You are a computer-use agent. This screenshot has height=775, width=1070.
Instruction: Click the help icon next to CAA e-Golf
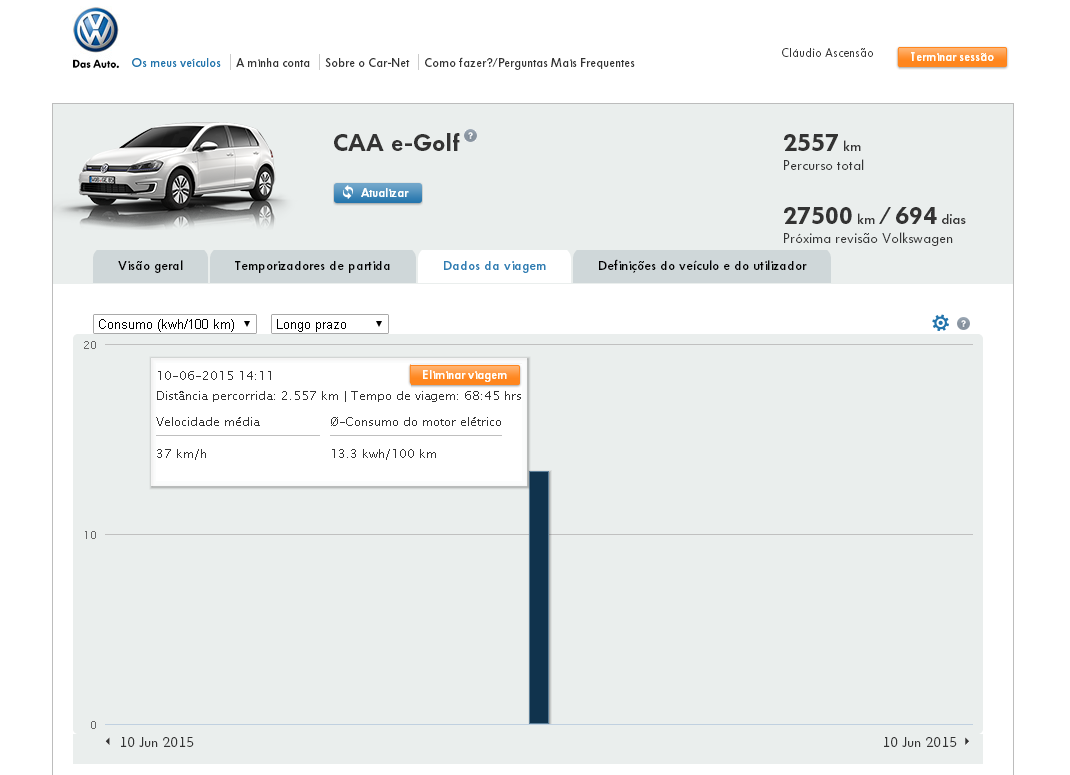point(471,136)
